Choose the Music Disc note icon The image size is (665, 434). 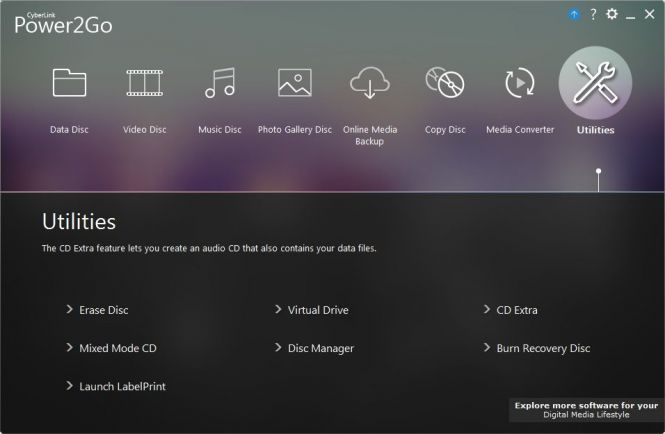pyautogui.click(x=220, y=83)
